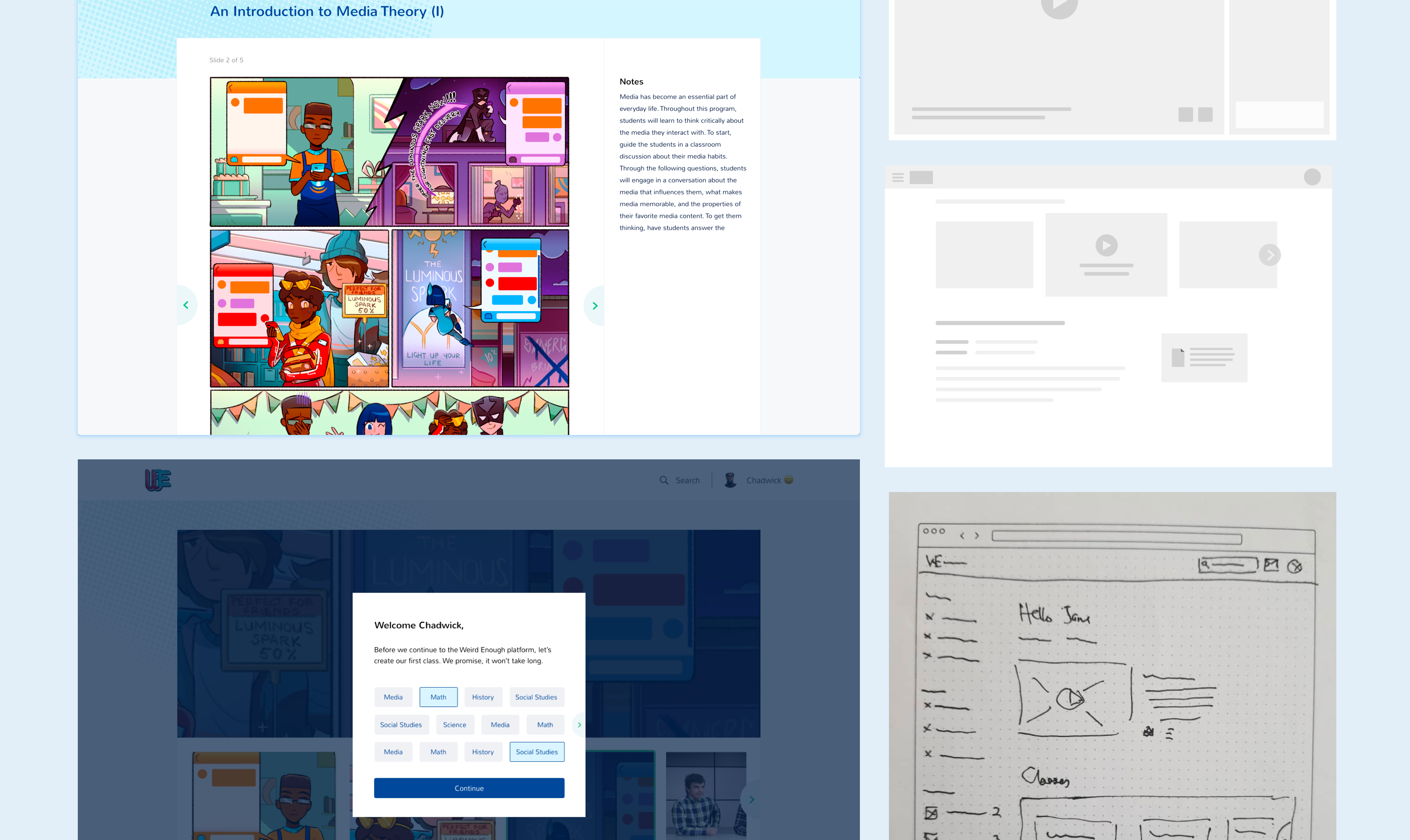
Task: Click the sketched window control circles
Action: pyautogui.click(x=934, y=531)
